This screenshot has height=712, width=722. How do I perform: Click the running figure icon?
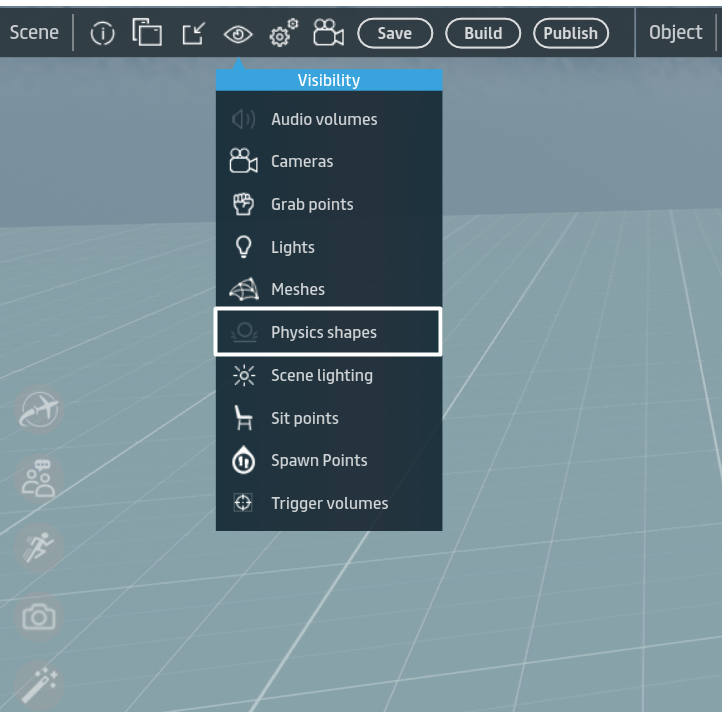click(39, 548)
